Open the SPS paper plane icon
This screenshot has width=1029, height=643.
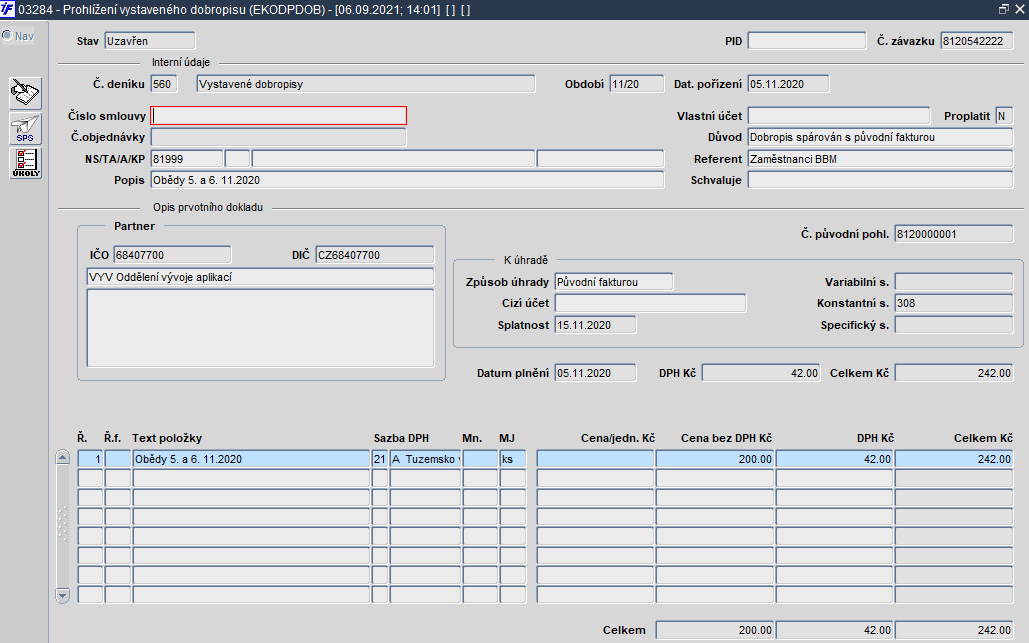25,128
